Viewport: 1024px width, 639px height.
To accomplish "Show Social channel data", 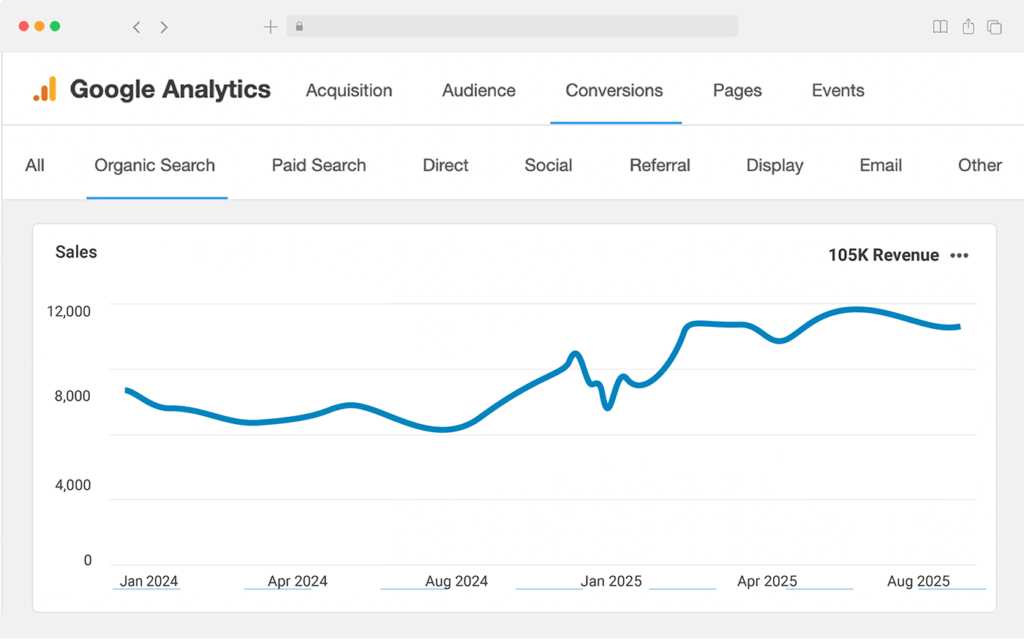I will click(x=548, y=165).
